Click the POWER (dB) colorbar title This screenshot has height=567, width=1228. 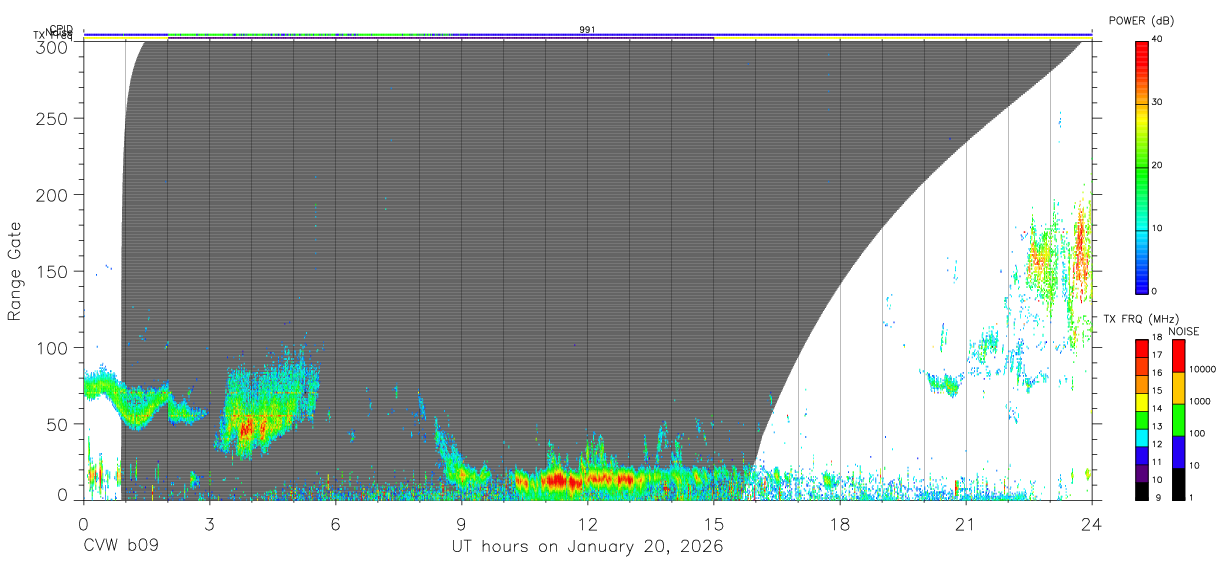tap(1142, 20)
